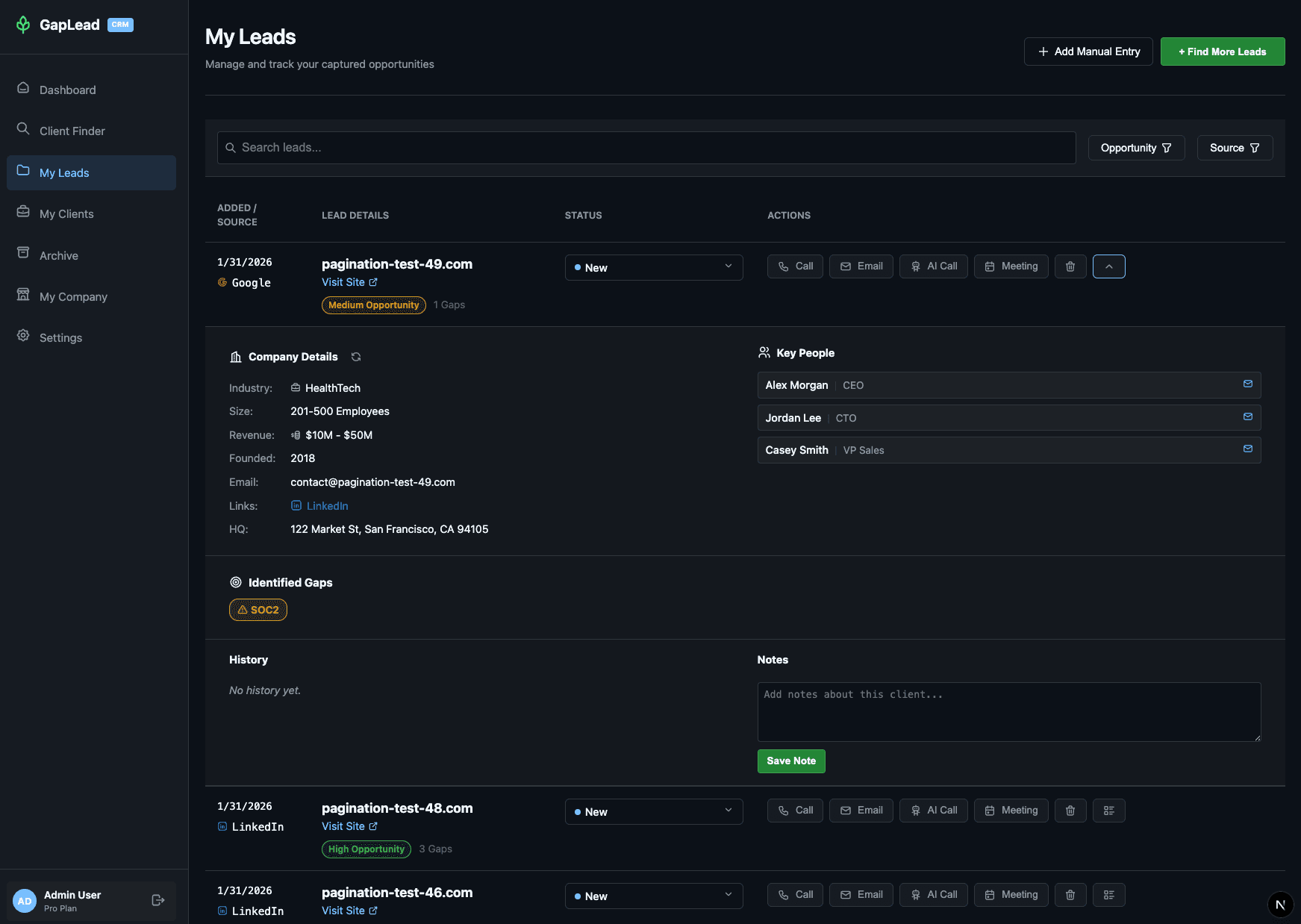Open the LinkedIn link under Company Details

tap(326, 505)
